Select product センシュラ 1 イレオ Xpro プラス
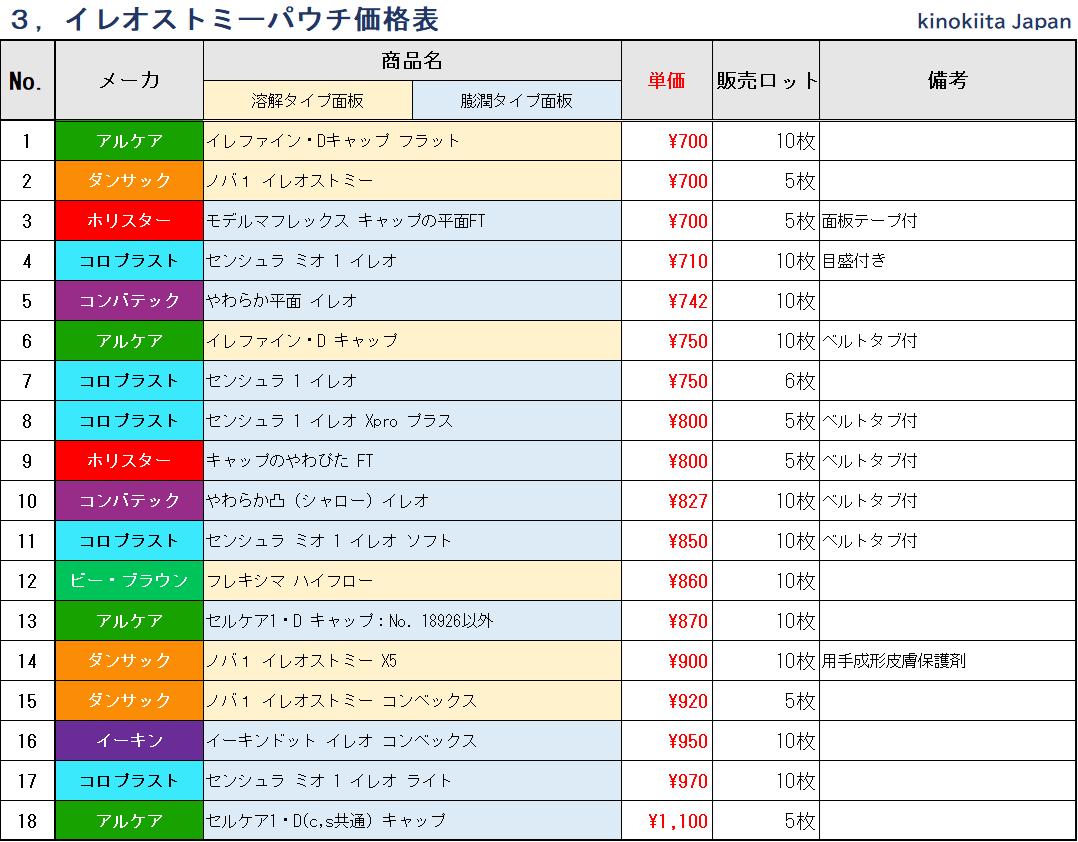The height and width of the screenshot is (842, 1078). coord(412,420)
